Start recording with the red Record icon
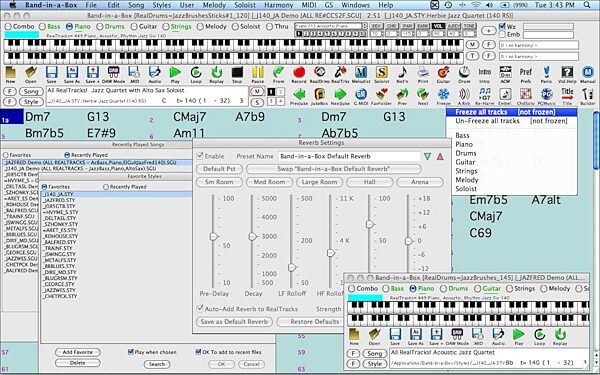 click(x=299, y=74)
